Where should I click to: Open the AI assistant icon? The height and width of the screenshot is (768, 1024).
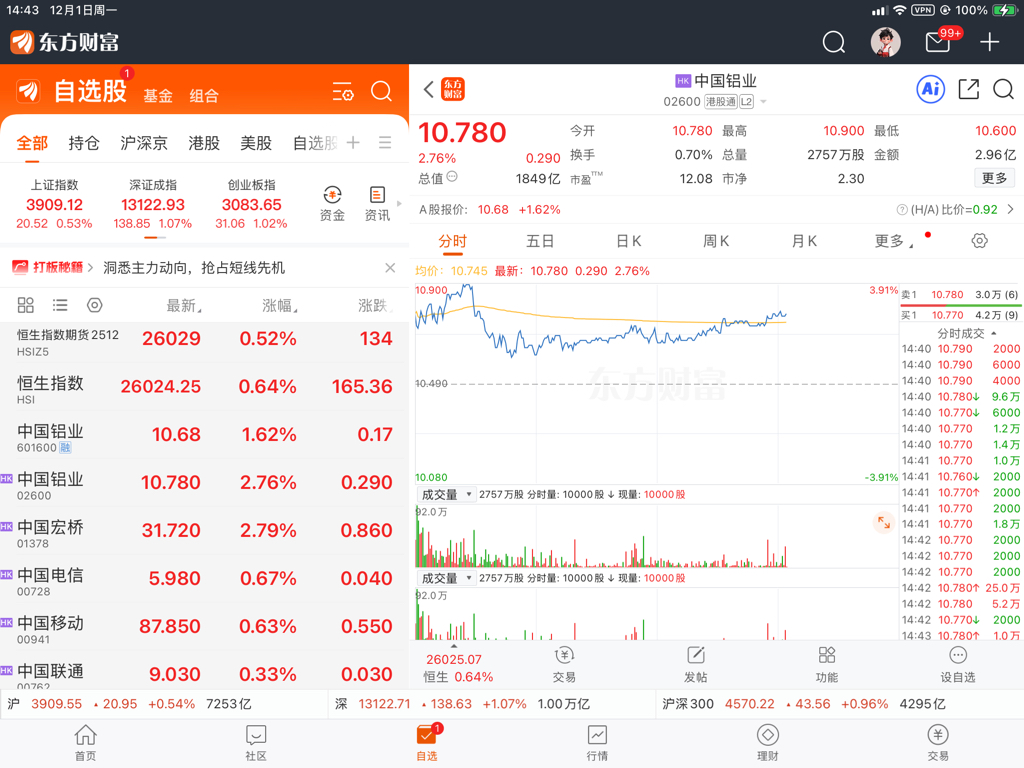[931, 89]
